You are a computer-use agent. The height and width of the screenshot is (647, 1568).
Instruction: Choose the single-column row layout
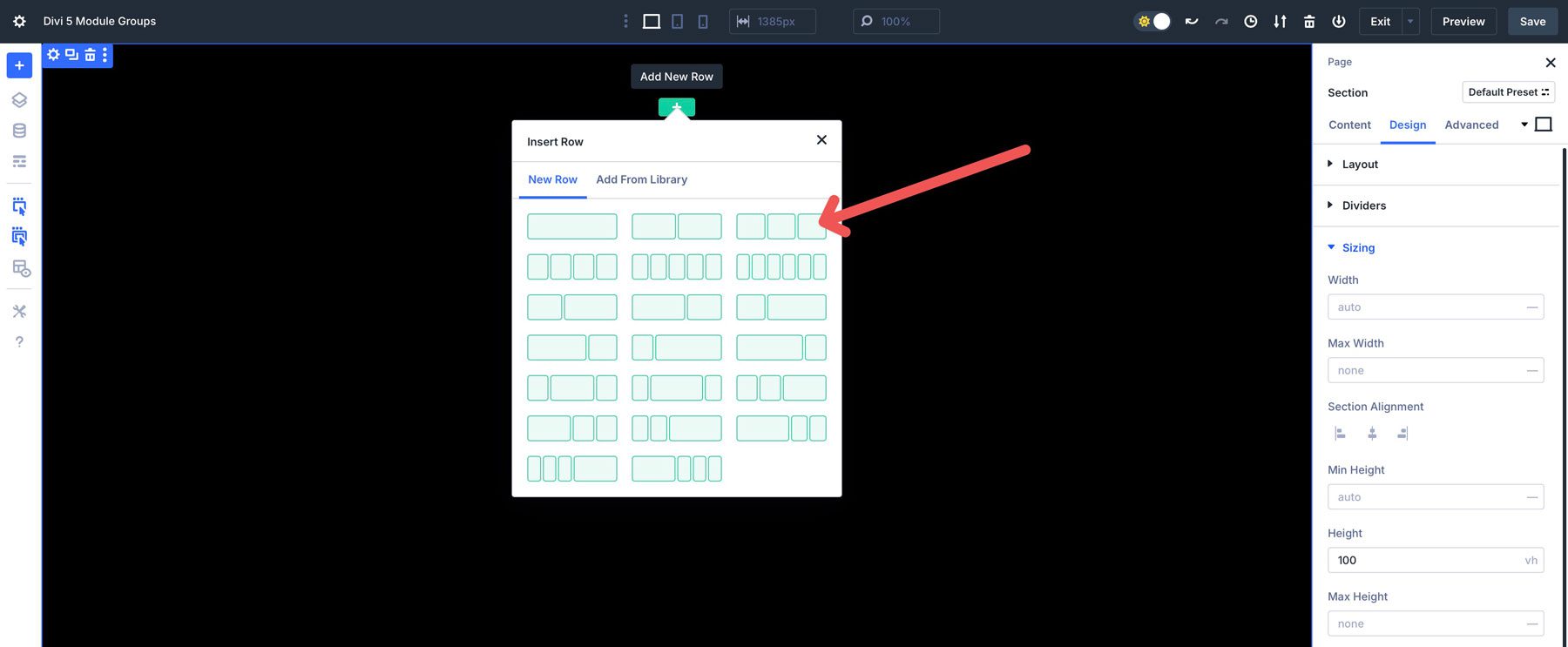(572, 226)
